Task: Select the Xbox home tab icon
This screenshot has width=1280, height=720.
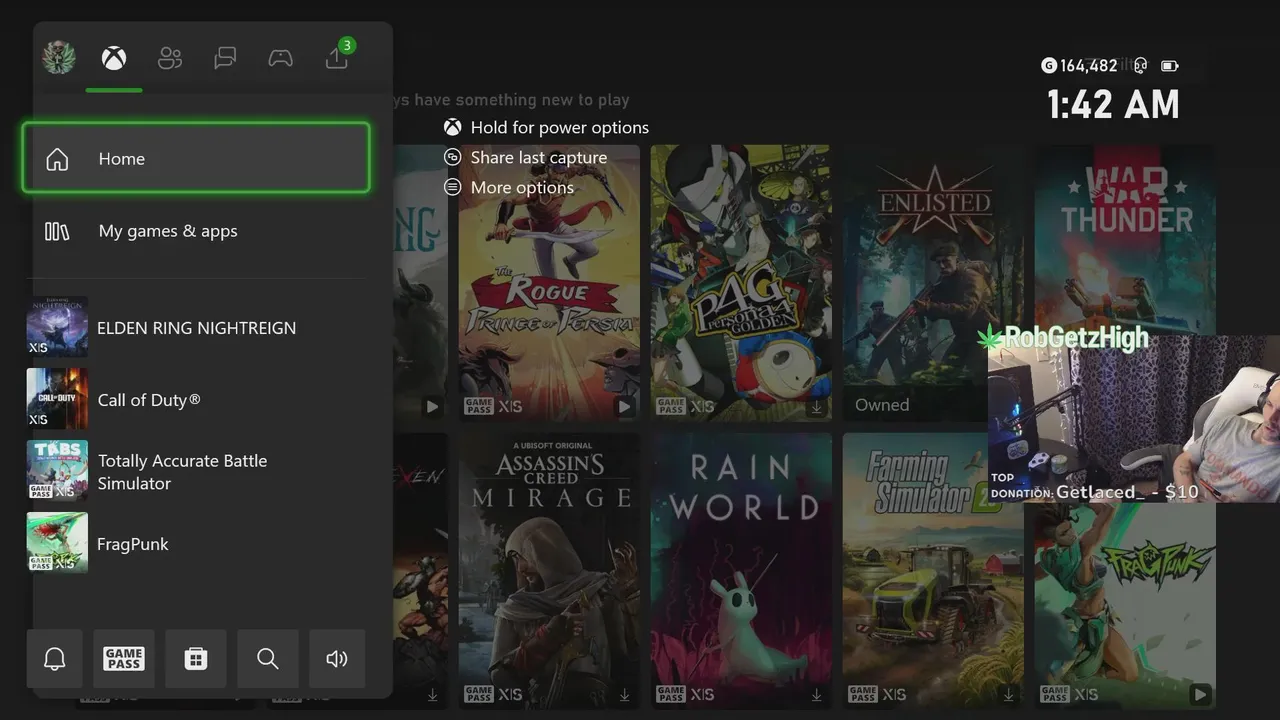Action: pyautogui.click(x=114, y=58)
